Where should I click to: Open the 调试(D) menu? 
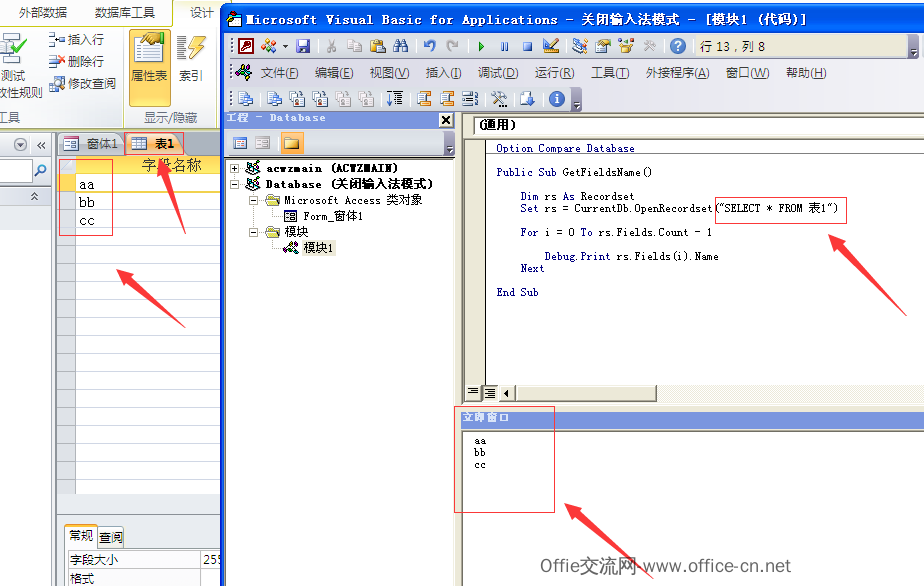pyautogui.click(x=498, y=73)
